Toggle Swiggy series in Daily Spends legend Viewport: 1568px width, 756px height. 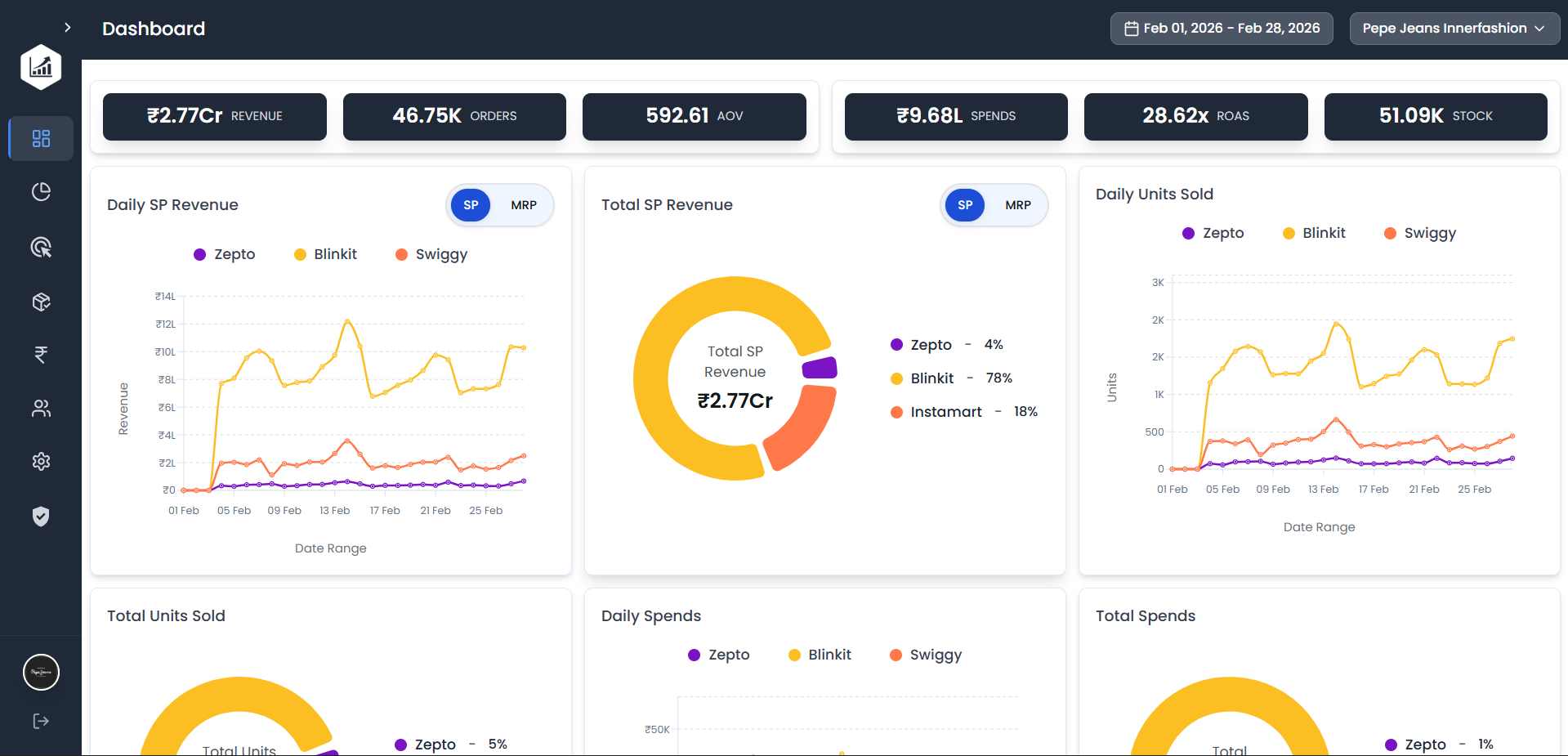tap(926, 655)
